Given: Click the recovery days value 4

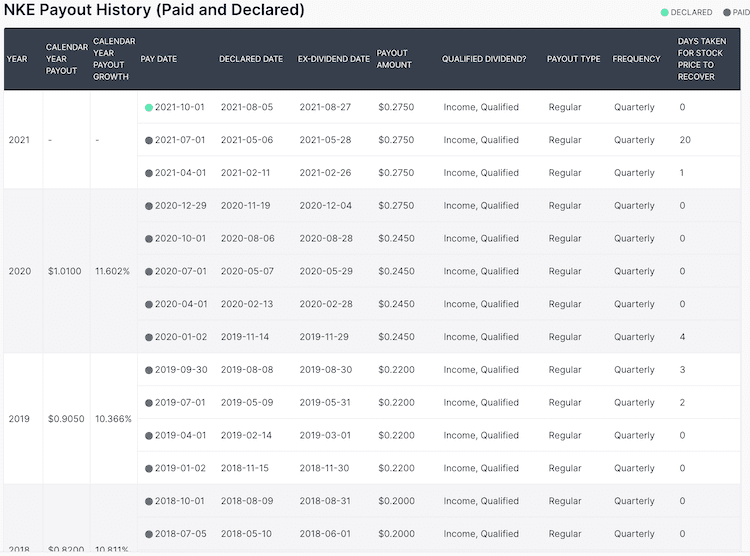Looking at the screenshot, I should [x=683, y=337].
